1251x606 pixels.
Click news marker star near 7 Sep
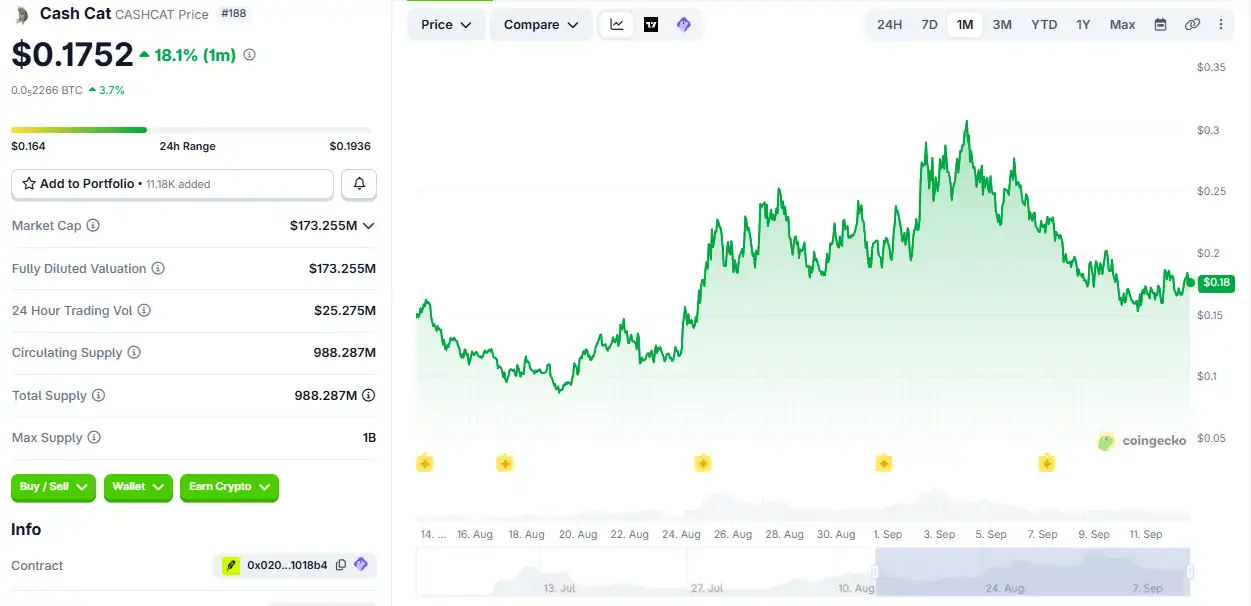click(x=1047, y=463)
